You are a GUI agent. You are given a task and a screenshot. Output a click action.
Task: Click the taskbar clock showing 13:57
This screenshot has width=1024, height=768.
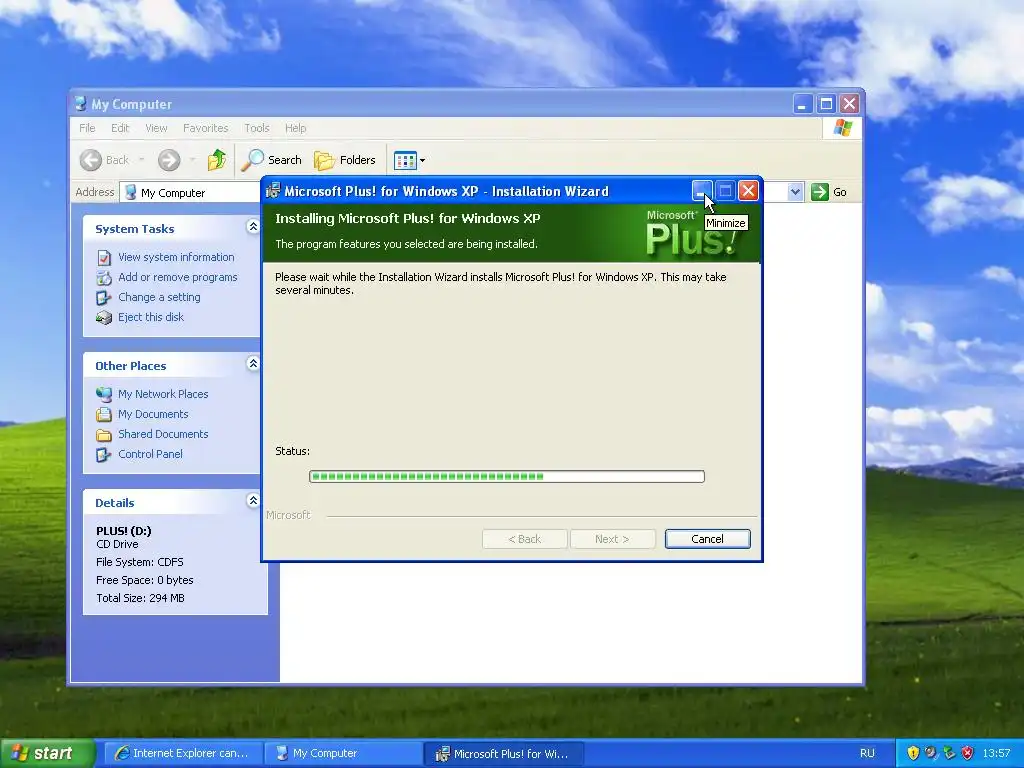[x=996, y=754]
